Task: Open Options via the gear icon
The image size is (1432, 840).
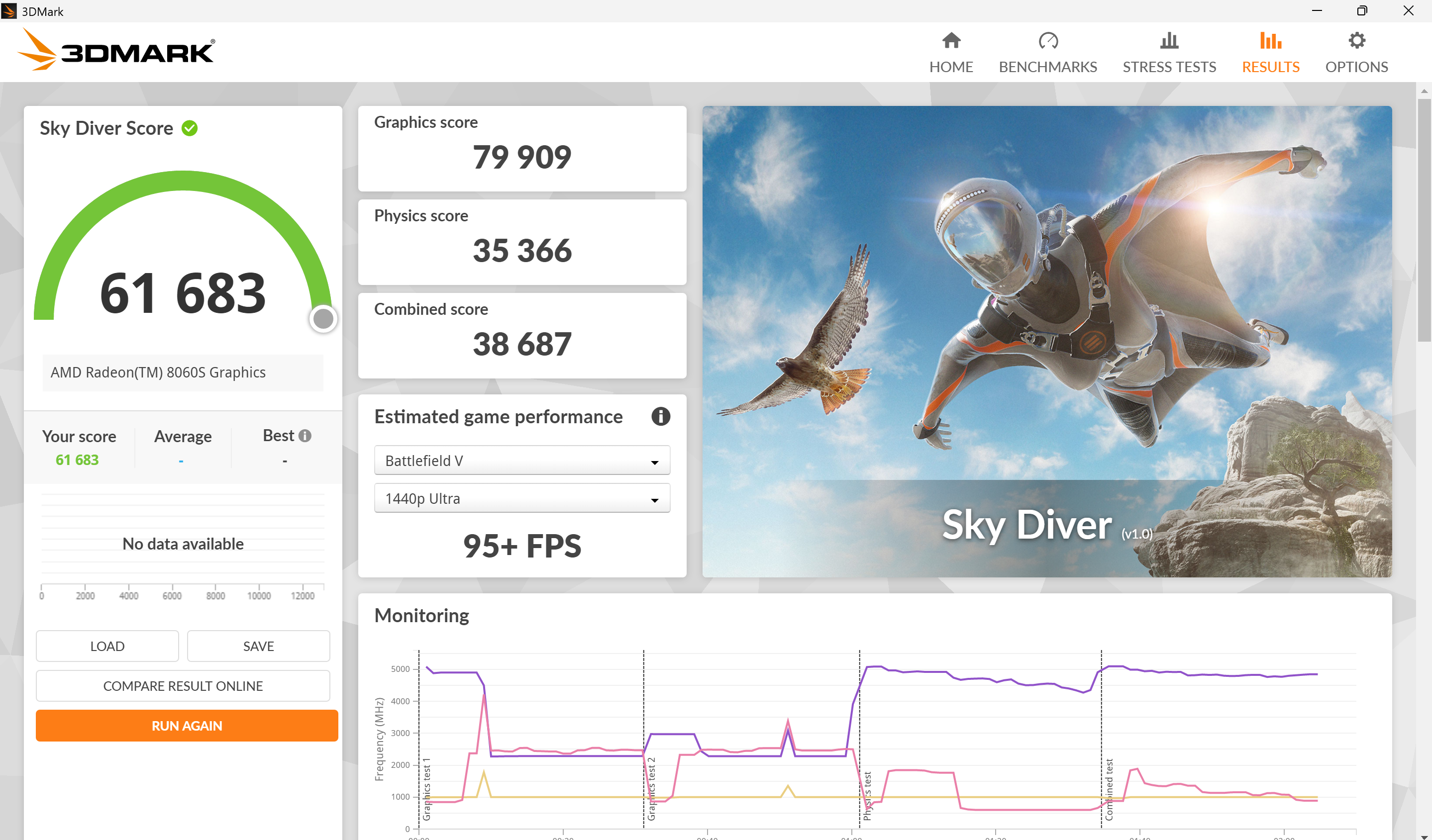Action: [1356, 41]
